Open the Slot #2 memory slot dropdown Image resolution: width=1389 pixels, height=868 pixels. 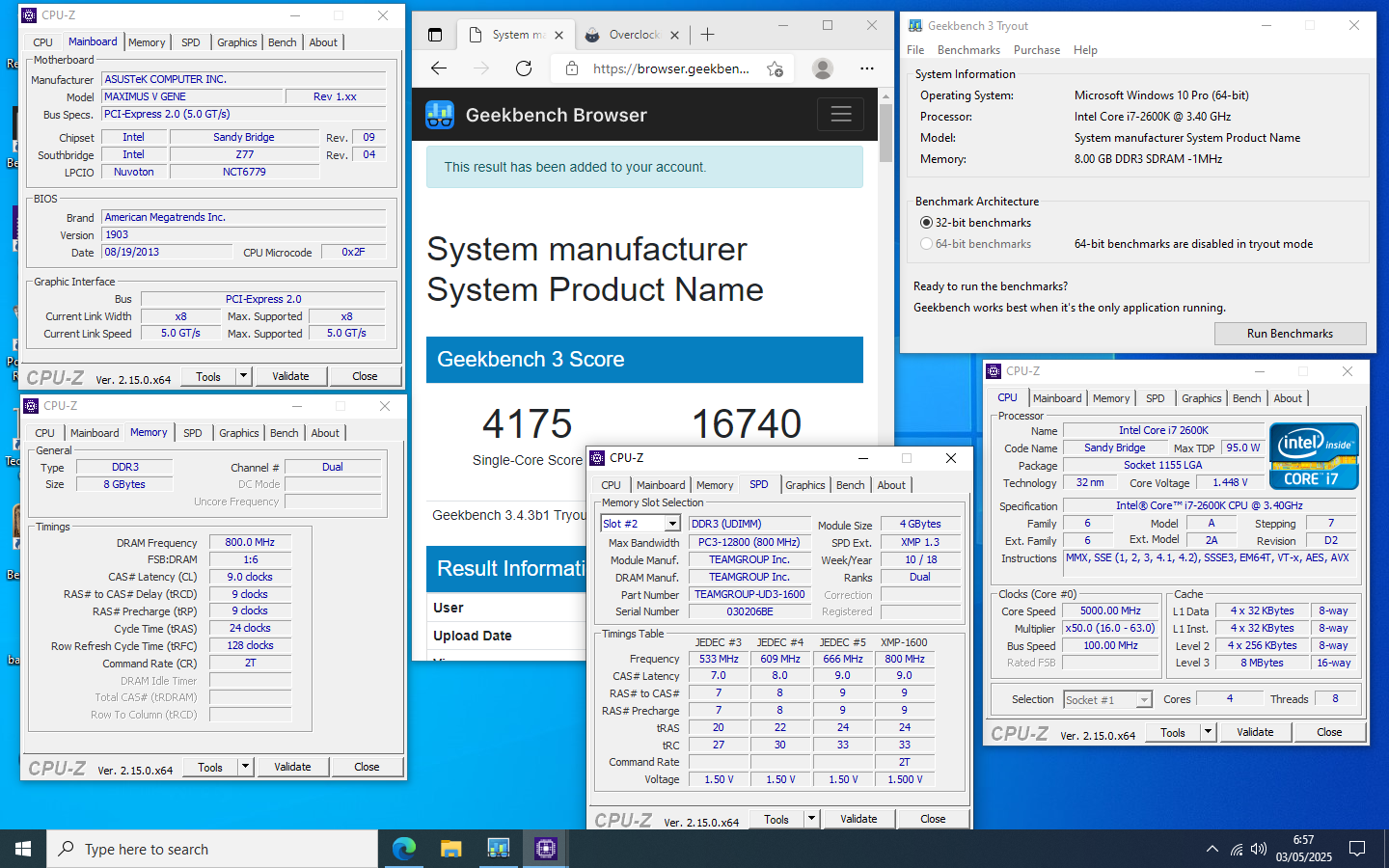click(x=672, y=524)
